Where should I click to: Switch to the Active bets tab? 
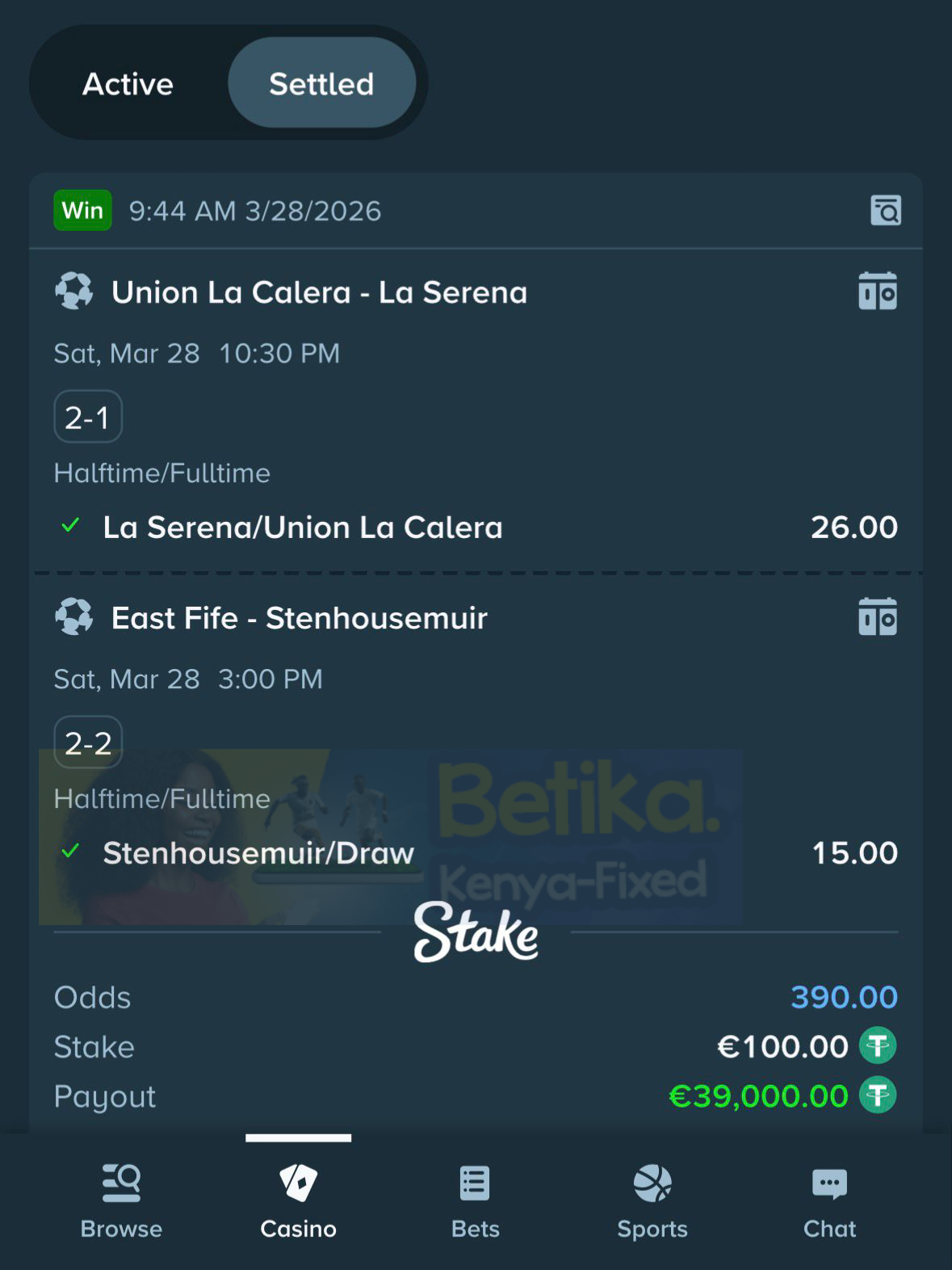pyautogui.click(x=127, y=83)
